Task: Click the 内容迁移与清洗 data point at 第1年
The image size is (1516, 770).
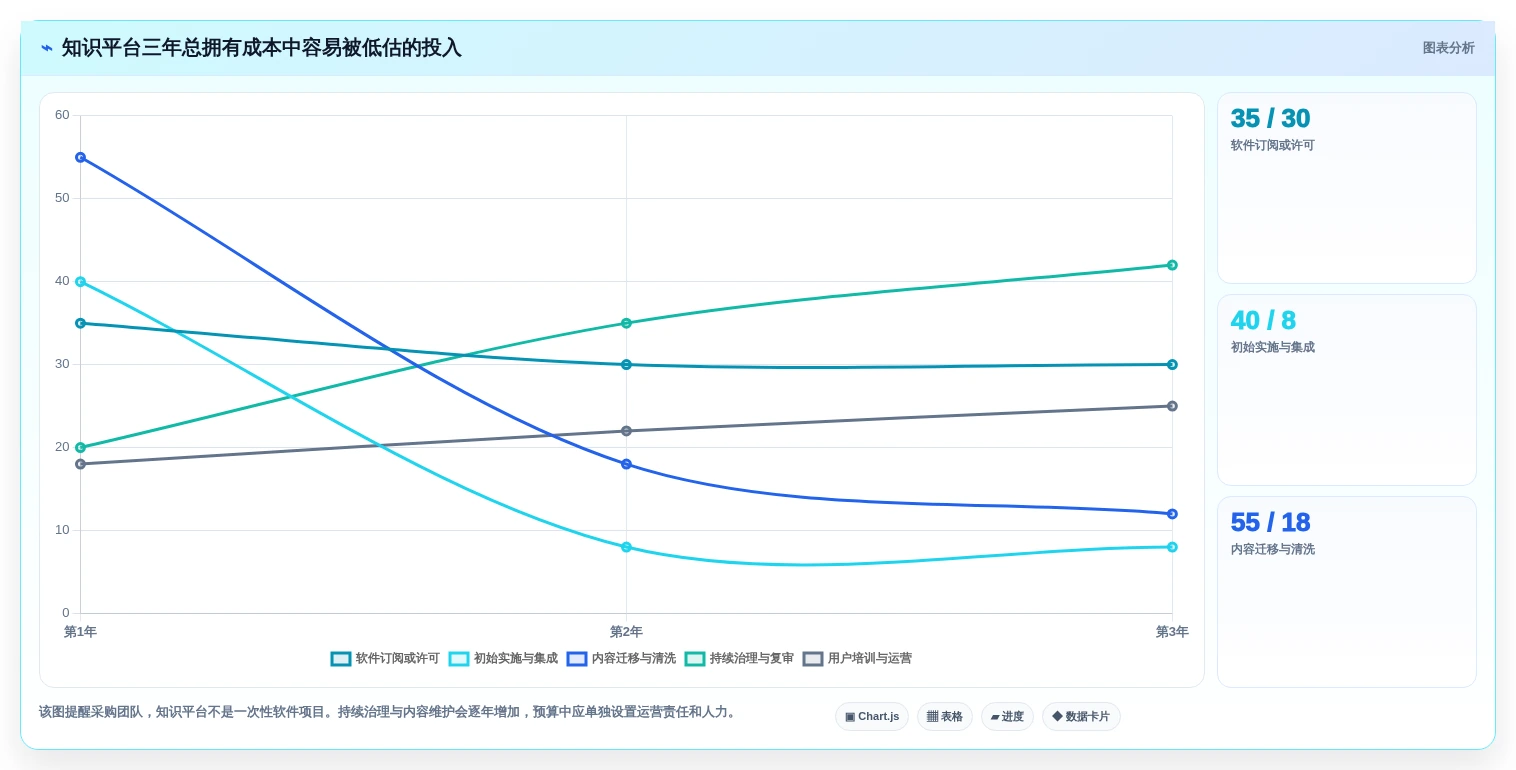Action: (x=80, y=157)
